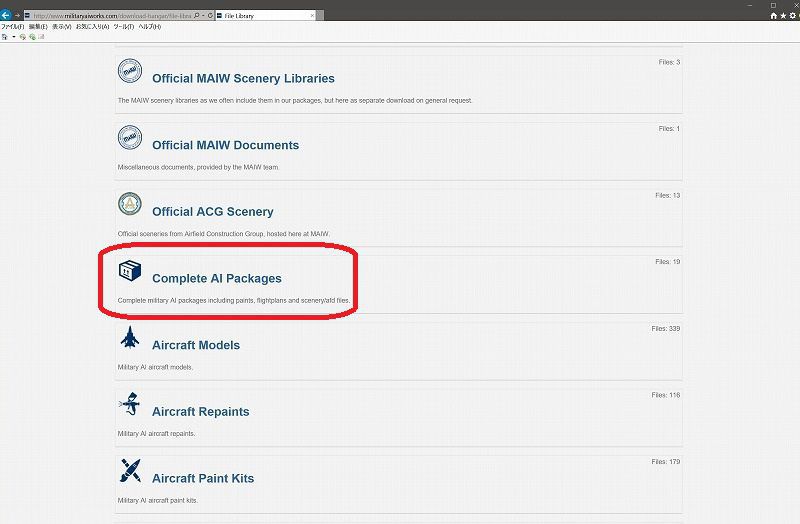Click the package box icon
This screenshot has width=800, height=524.
pos(130,270)
